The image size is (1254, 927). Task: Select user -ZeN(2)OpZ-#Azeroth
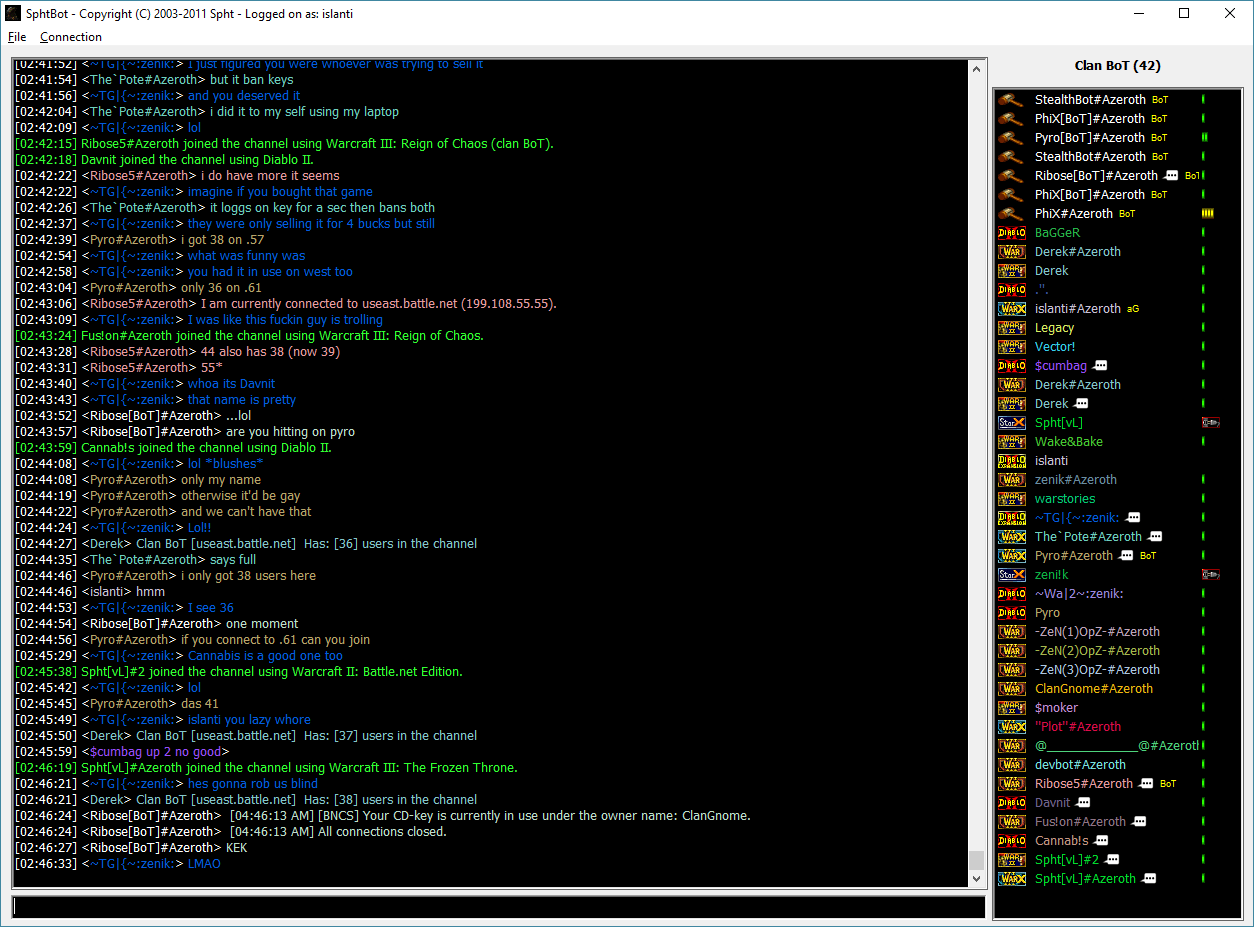coord(1097,650)
